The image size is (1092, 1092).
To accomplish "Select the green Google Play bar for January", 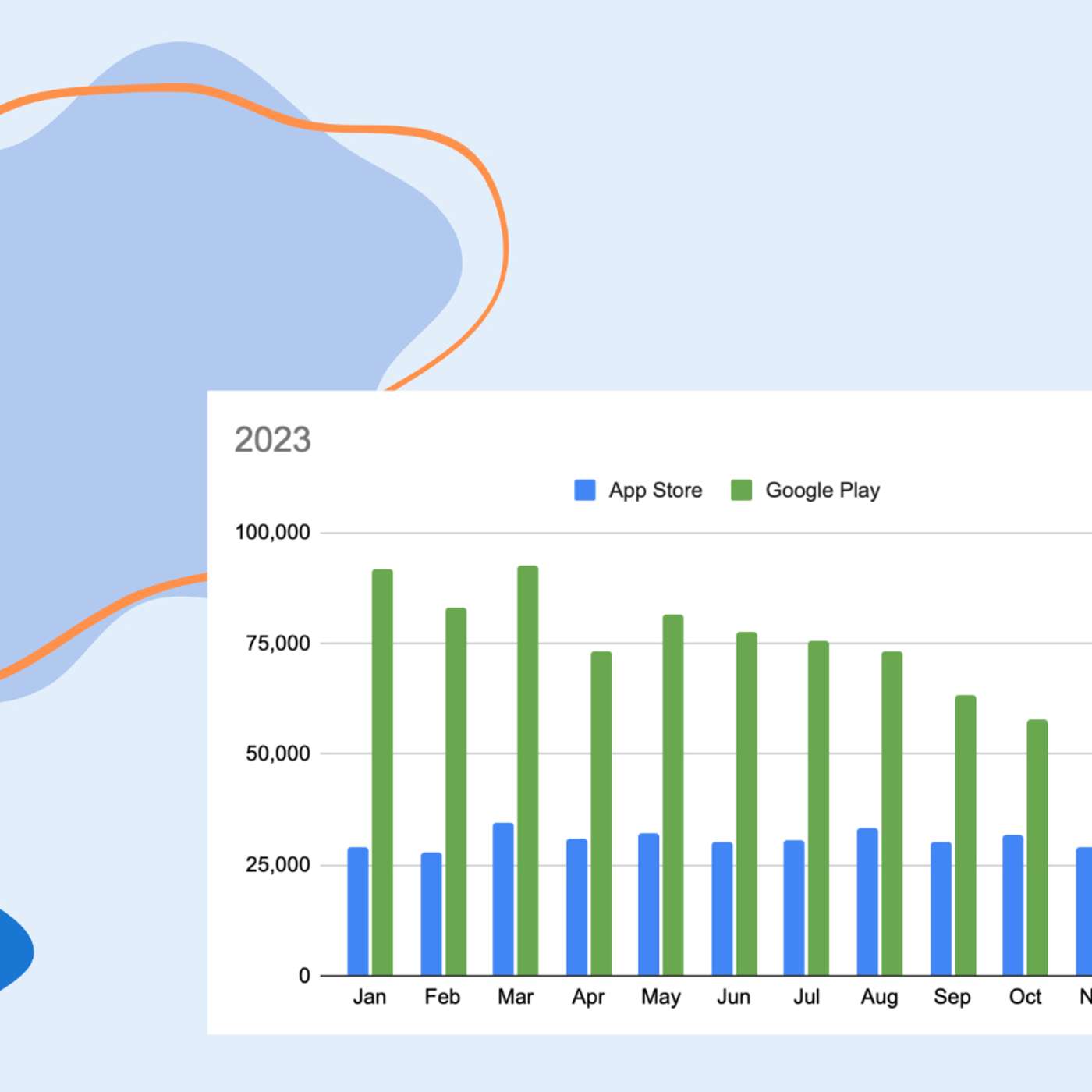I will pyautogui.click(x=382, y=772).
